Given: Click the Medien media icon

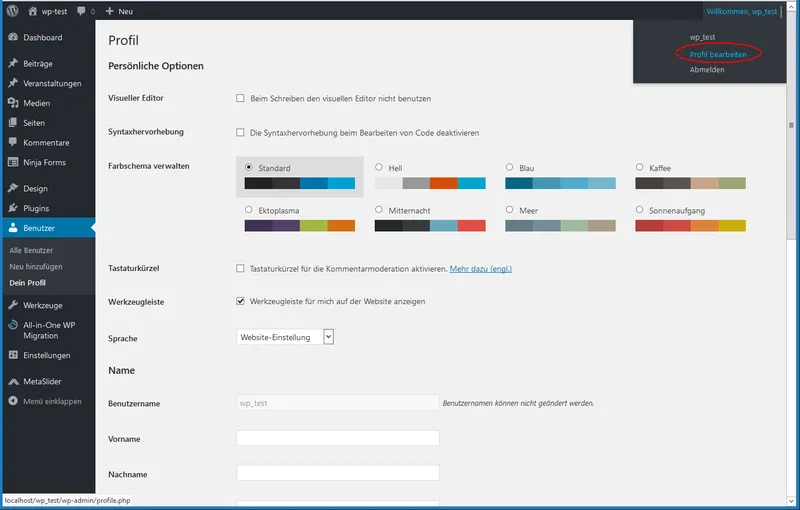Looking at the screenshot, I should tap(13, 103).
